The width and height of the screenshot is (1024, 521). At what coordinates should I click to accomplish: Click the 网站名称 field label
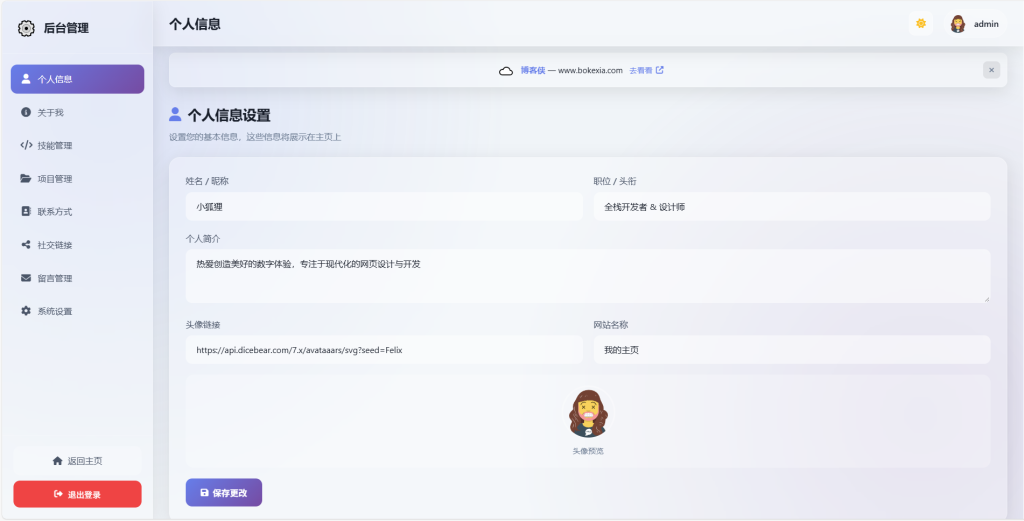(x=611, y=324)
